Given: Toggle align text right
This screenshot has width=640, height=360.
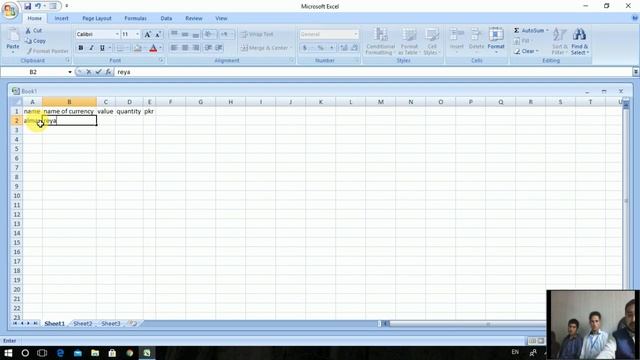Looking at the screenshot, I should tap(196, 48).
